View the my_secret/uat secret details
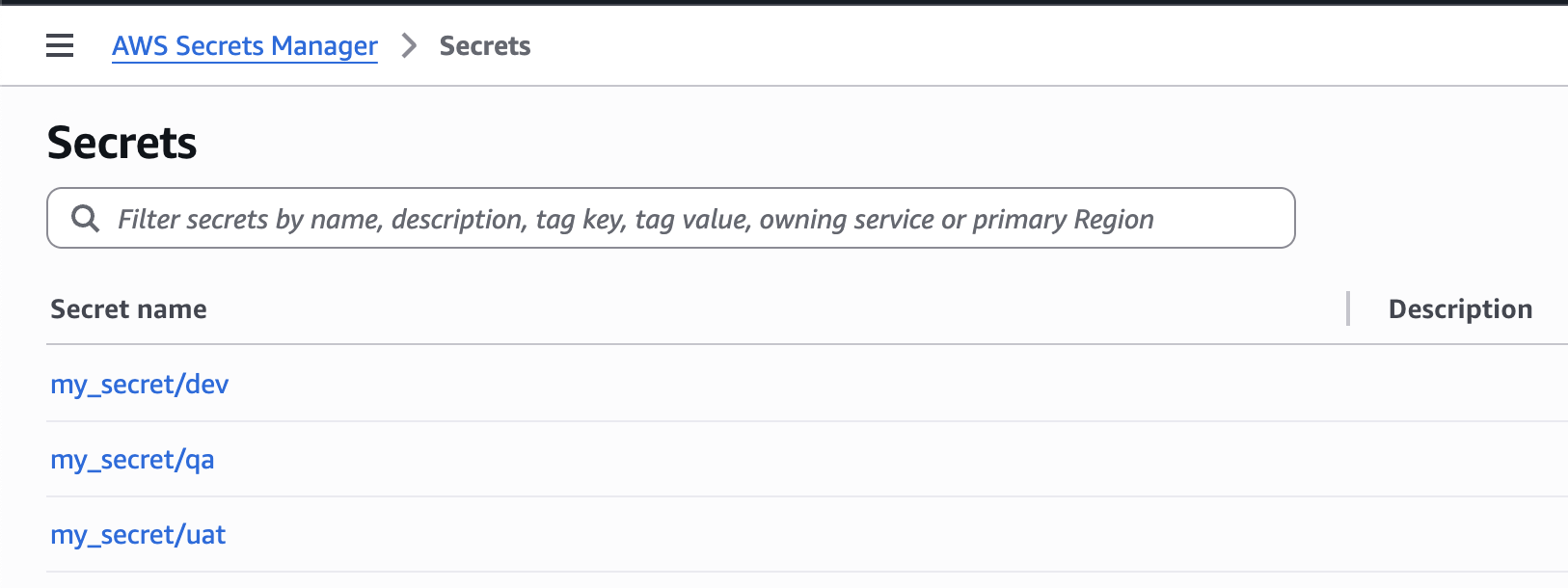This screenshot has height=588, width=1568. pos(138,534)
